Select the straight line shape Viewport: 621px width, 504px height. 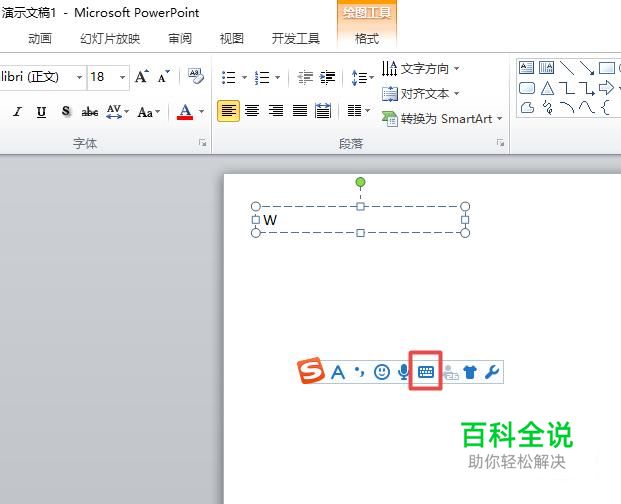coord(567,68)
